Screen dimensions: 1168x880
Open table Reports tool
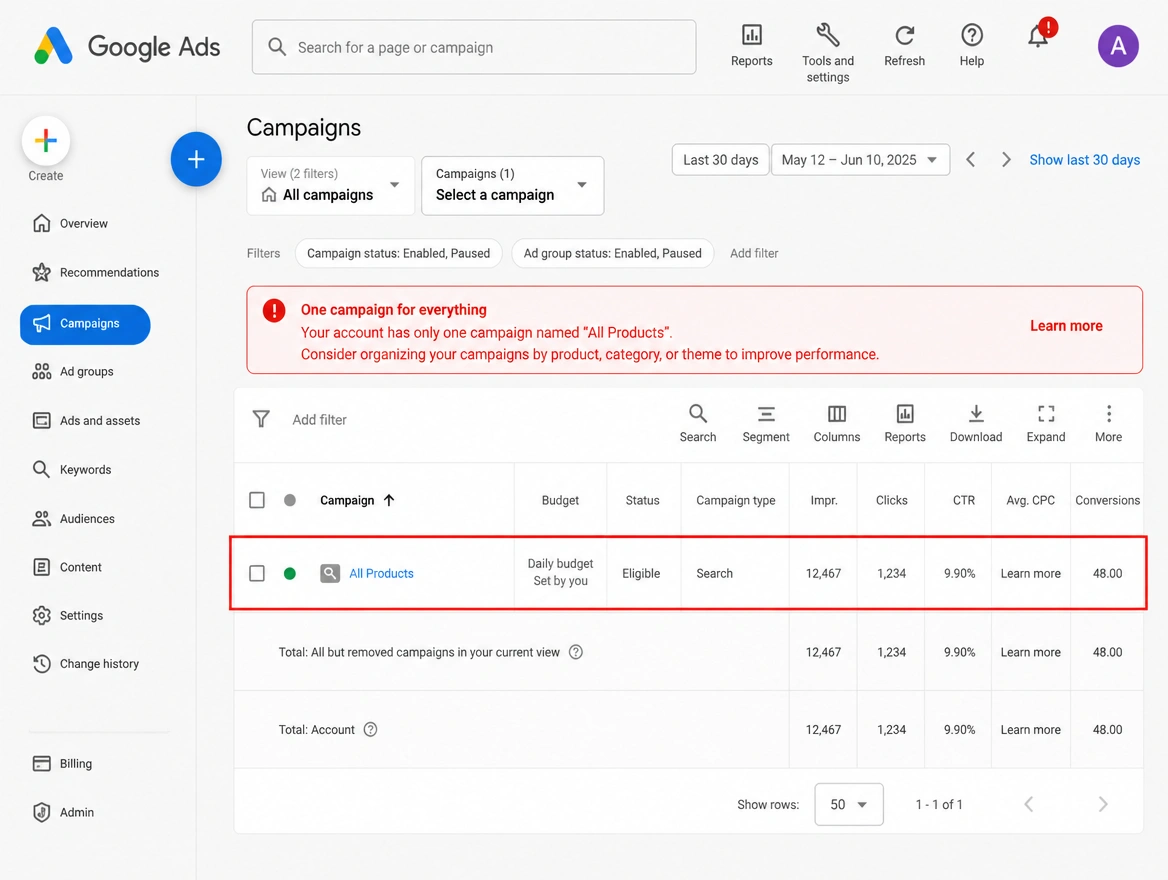click(904, 423)
